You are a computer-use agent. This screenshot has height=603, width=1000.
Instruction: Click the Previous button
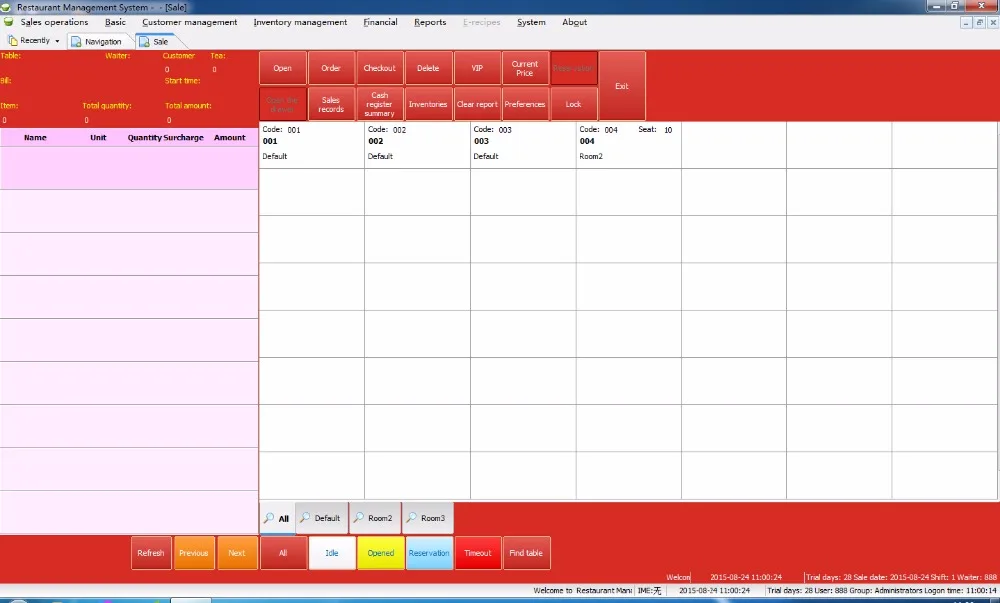tap(194, 553)
